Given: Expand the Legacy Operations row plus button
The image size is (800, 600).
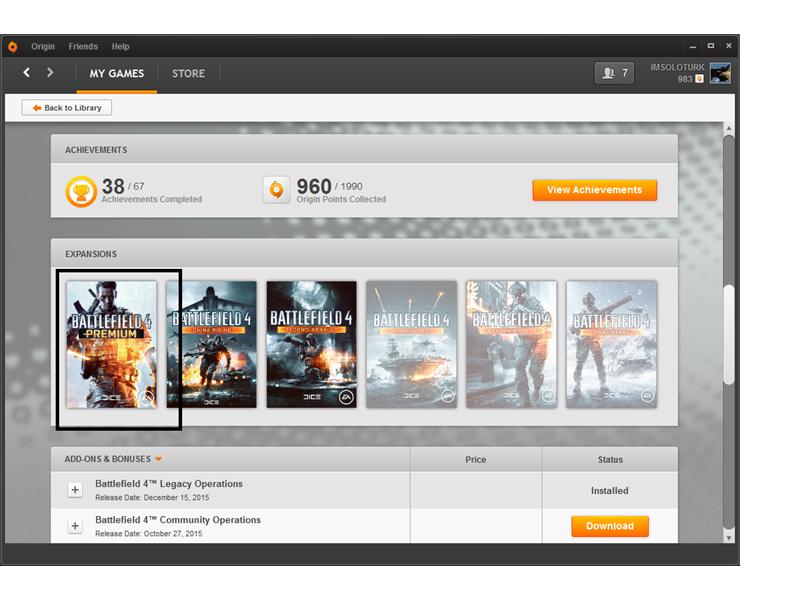Looking at the screenshot, I should 75,490.
